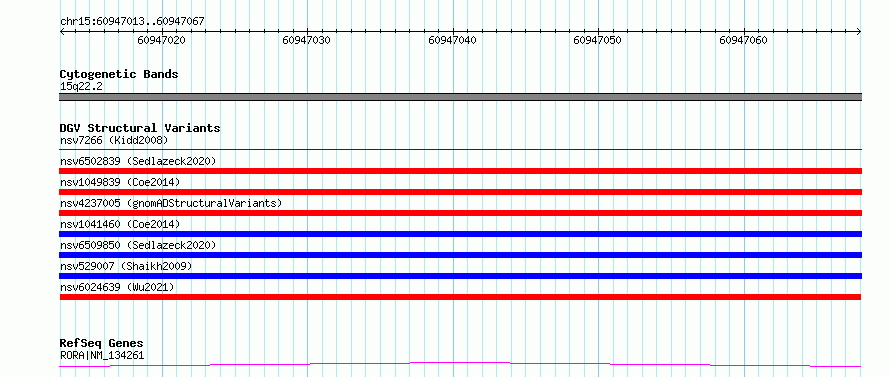Click the RORA|NM_134261 gene label
Viewport: 890px width, 377px height.
102,355
